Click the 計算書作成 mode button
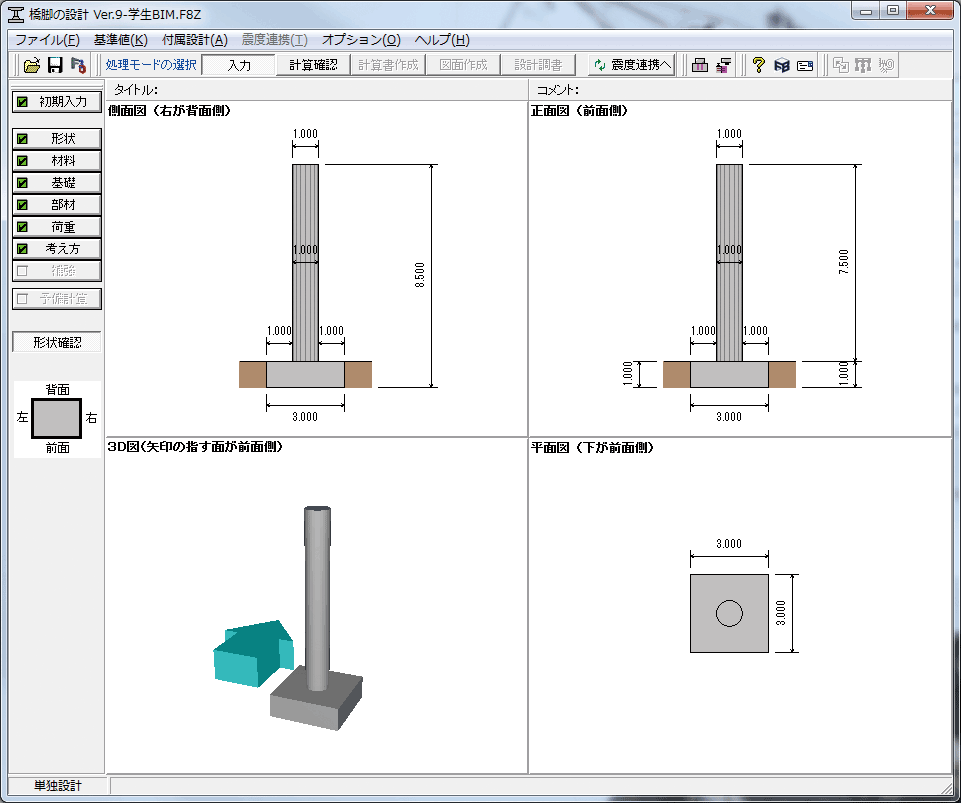This screenshot has width=961, height=803. point(388,65)
